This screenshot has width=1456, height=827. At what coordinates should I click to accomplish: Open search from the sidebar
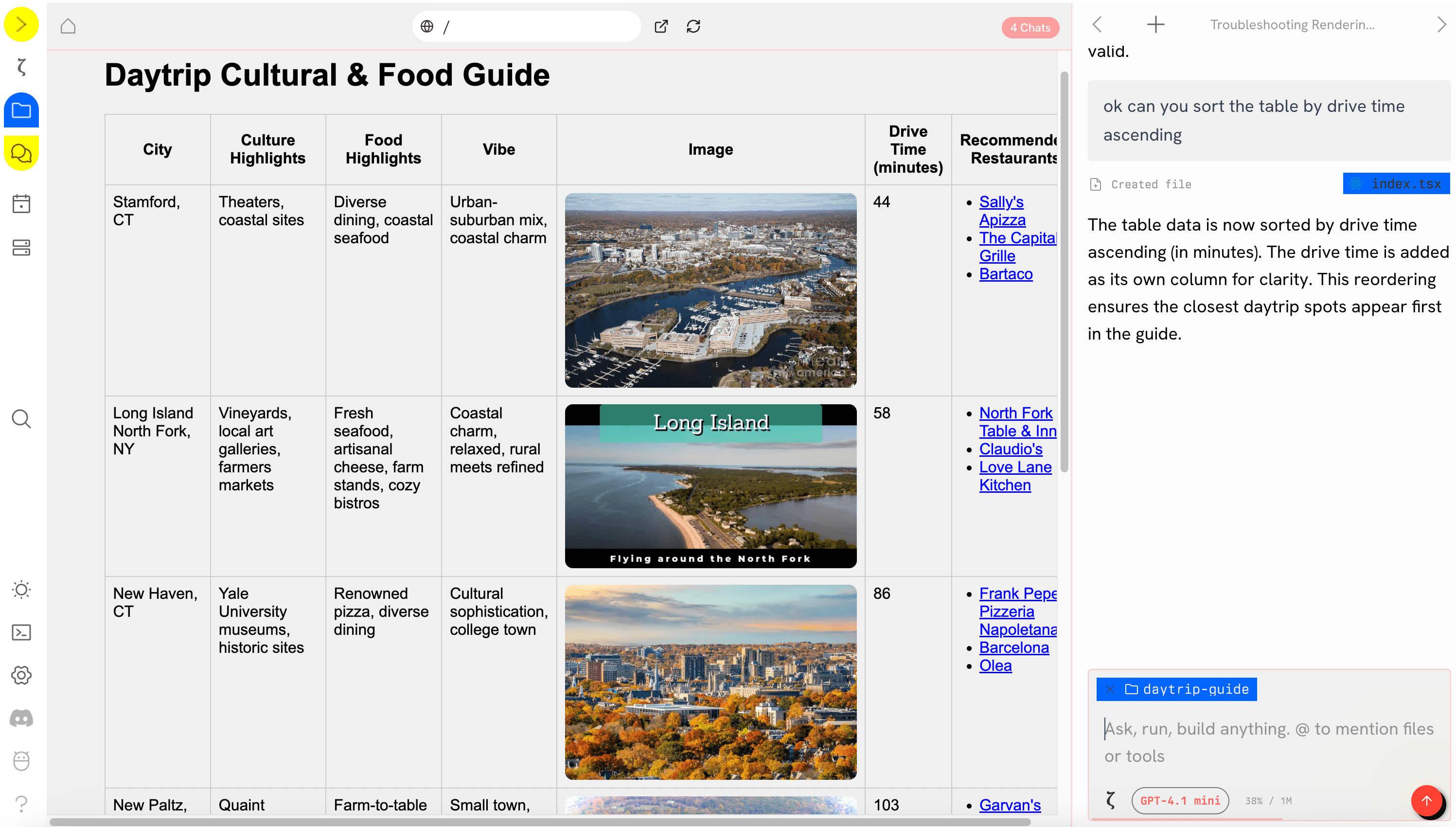point(21,419)
